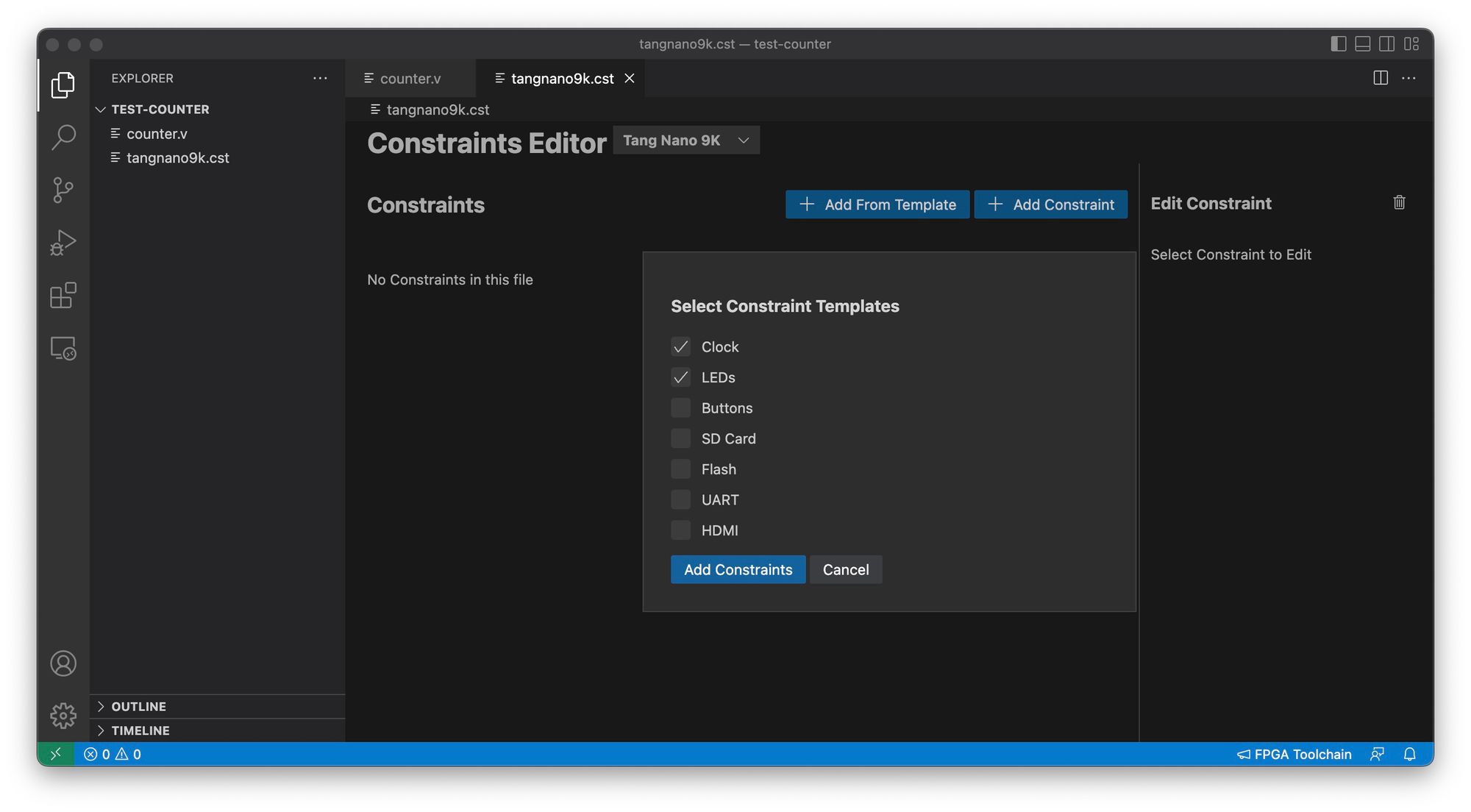
Task: Open the Extensions view
Action: pyautogui.click(x=63, y=296)
